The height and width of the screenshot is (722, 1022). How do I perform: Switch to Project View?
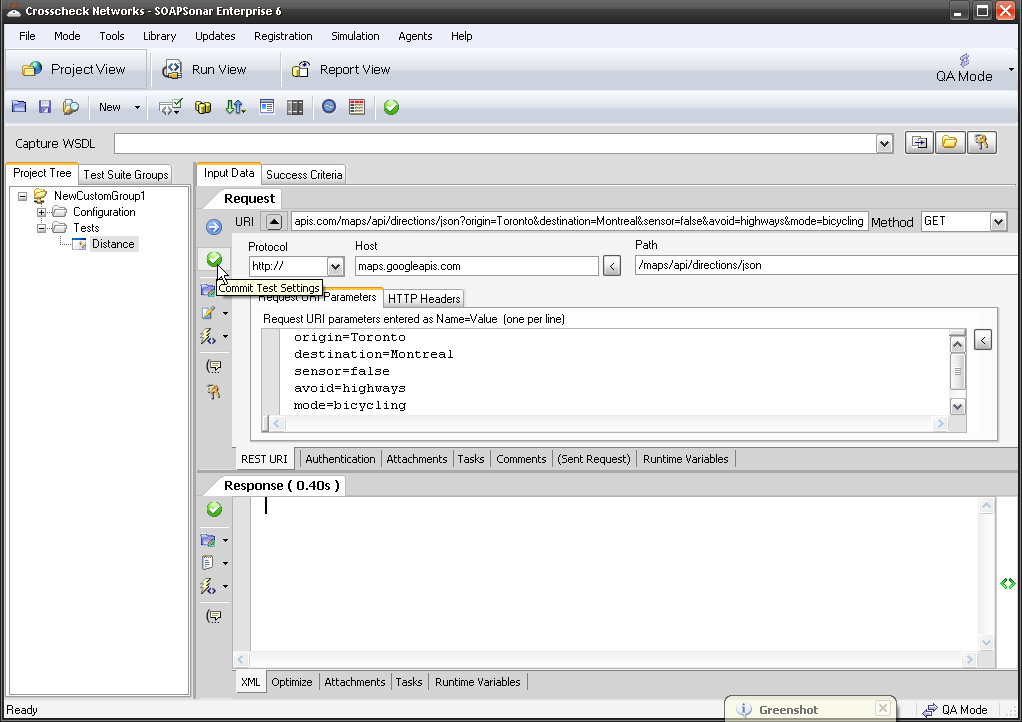[74, 69]
